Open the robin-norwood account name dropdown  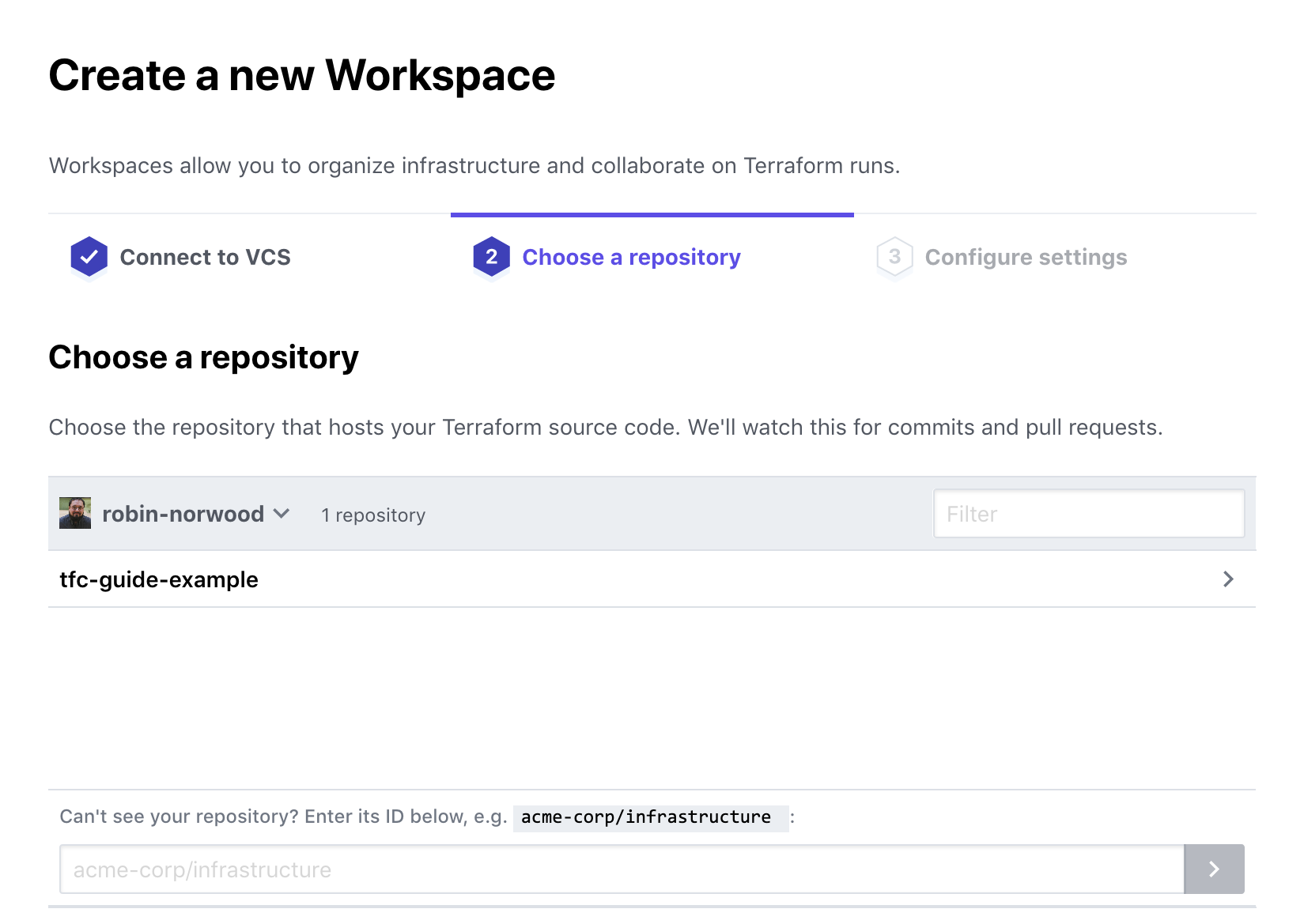point(183,515)
